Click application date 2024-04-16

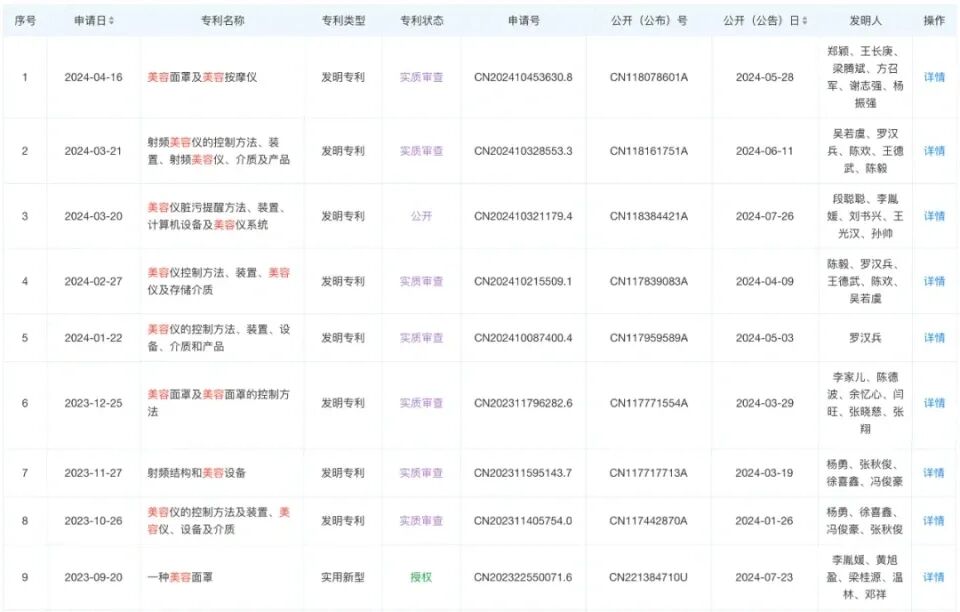point(94,77)
